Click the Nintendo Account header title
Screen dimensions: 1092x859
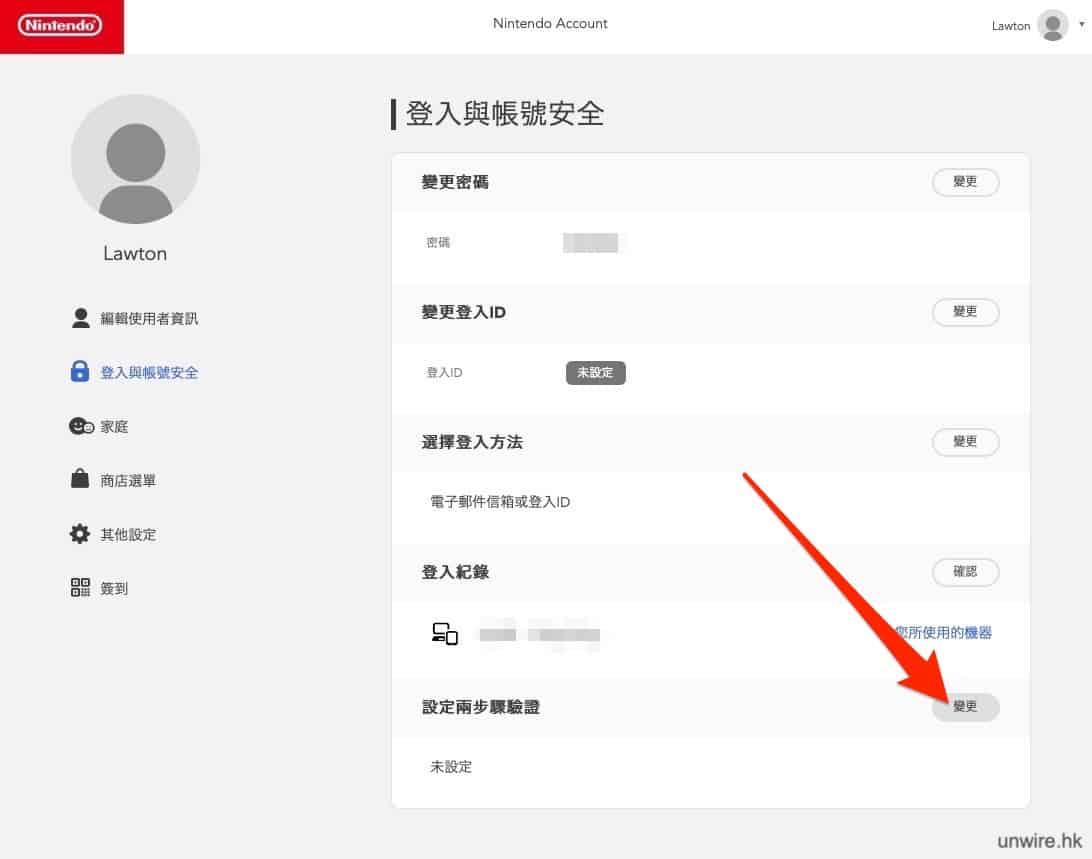point(550,23)
